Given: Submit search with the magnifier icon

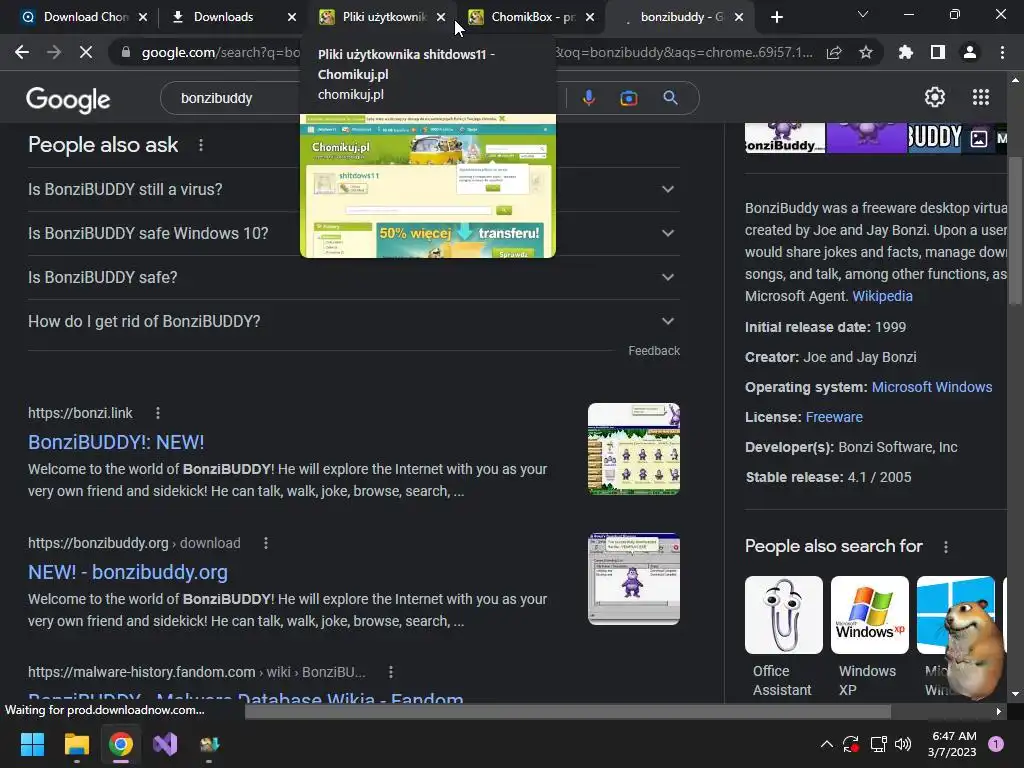Looking at the screenshot, I should [671, 98].
